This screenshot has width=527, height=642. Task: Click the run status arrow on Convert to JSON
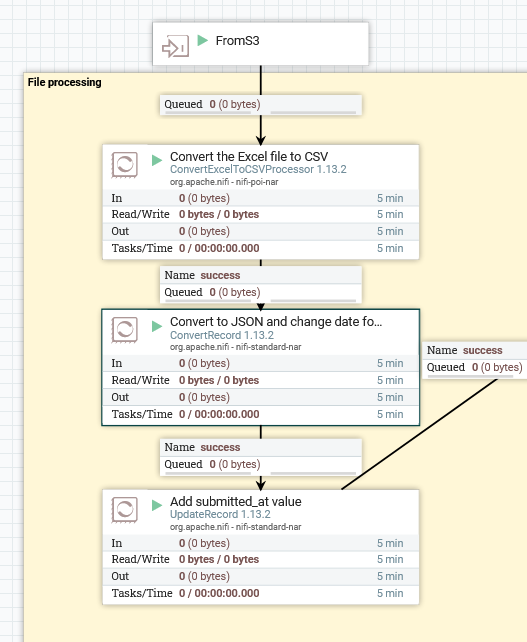[157, 326]
